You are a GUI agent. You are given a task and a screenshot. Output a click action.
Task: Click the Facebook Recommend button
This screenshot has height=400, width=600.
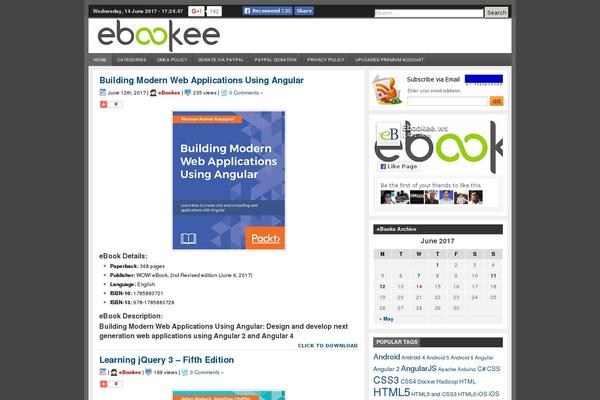click(267, 11)
